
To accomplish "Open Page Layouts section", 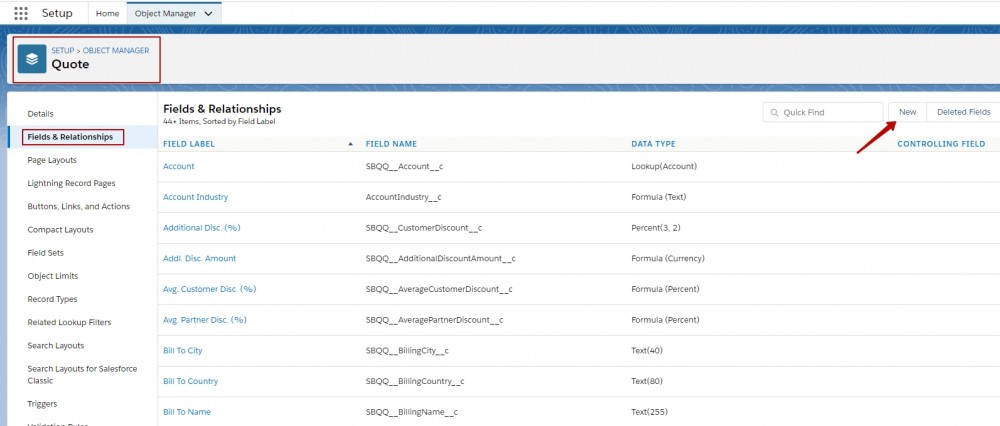I will (x=52, y=160).
